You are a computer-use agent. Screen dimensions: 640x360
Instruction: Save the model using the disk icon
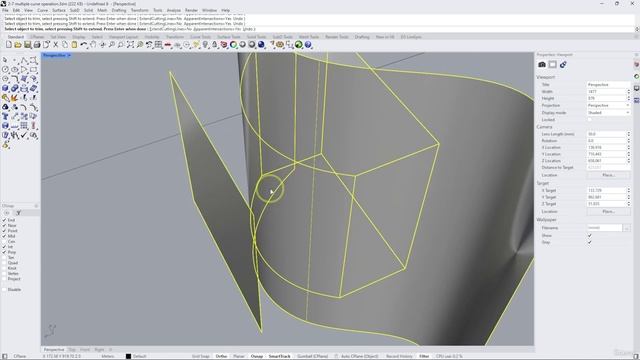tap(27, 44)
